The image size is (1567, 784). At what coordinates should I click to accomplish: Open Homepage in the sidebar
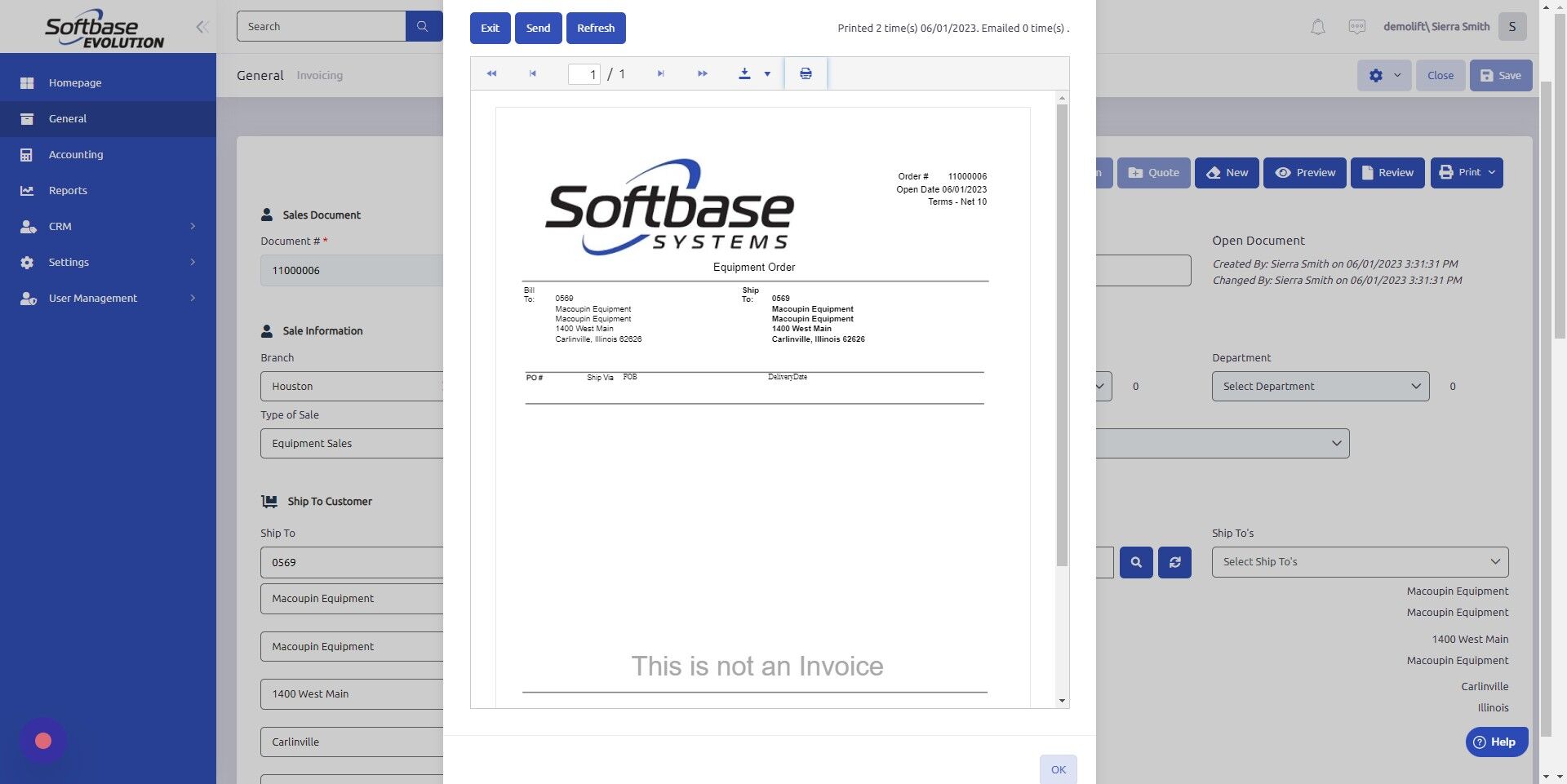[x=108, y=82]
